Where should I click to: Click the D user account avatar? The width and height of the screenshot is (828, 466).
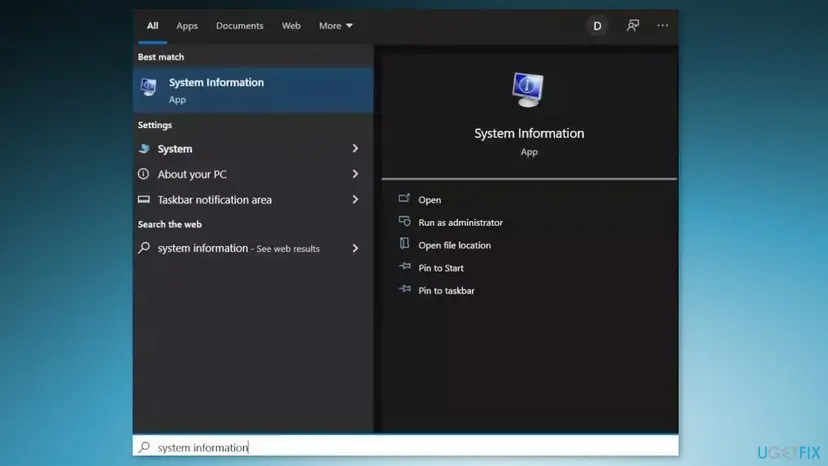point(597,26)
